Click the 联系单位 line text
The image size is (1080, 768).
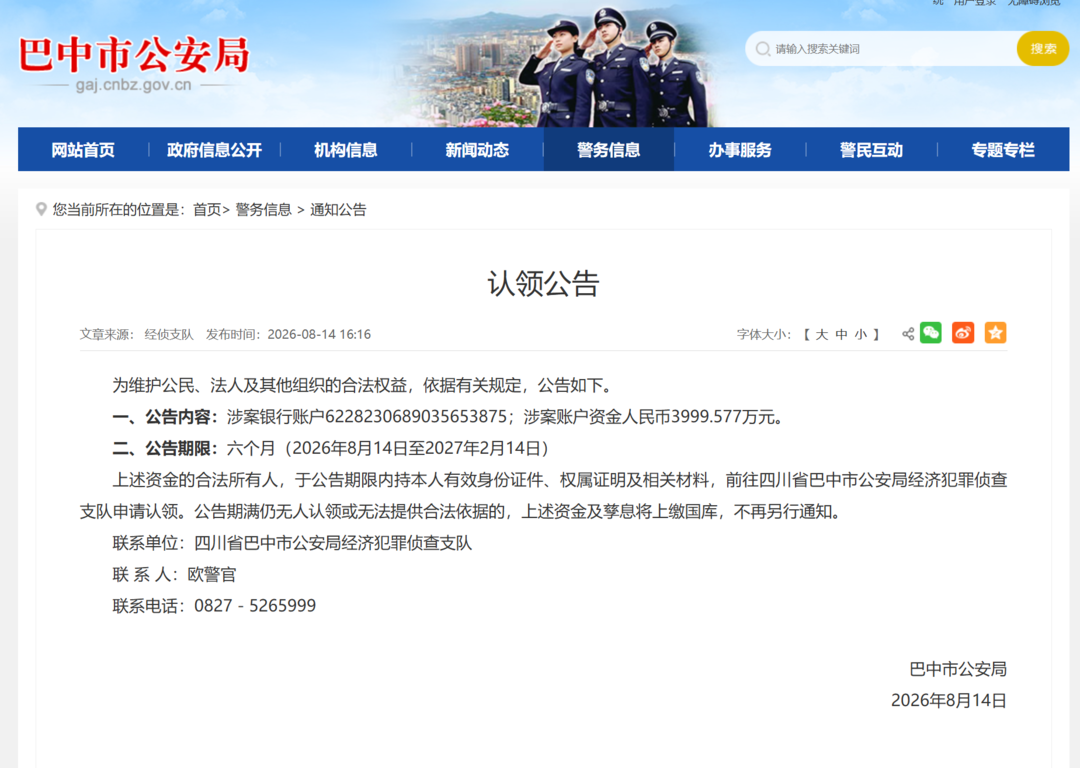point(292,543)
